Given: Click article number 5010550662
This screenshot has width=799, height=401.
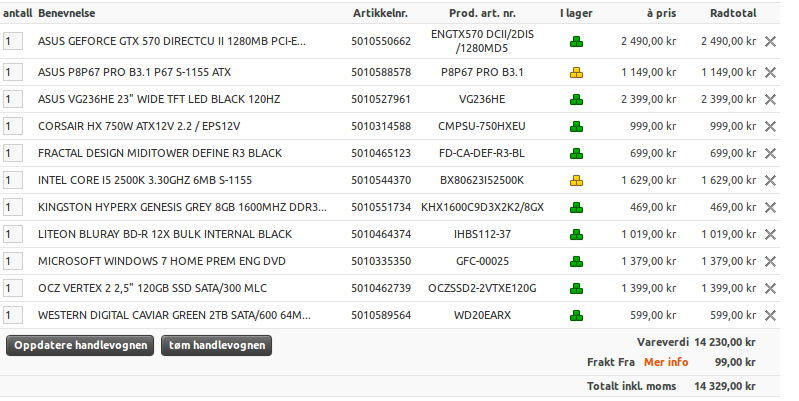Looking at the screenshot, I should coord(381,41).
